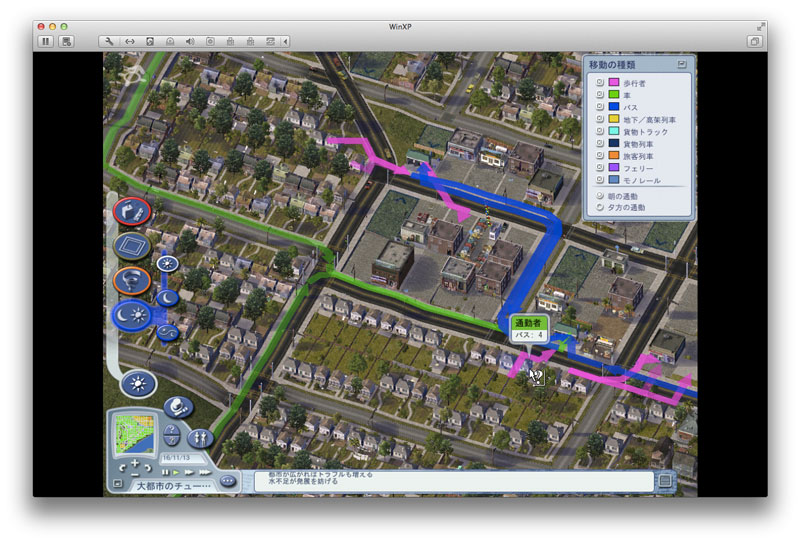This screenshot has height=542, width=800.
Task: Click the pink 歩行者 color swatch
Action: click(x=614, y=82)
